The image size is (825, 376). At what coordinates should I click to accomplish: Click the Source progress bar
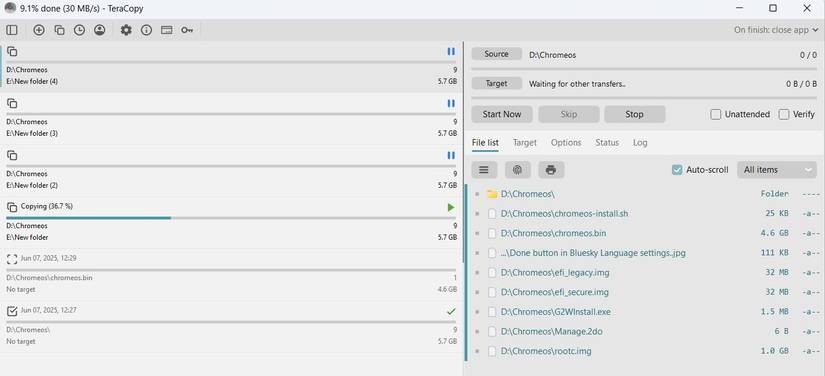tap(644, 68)
